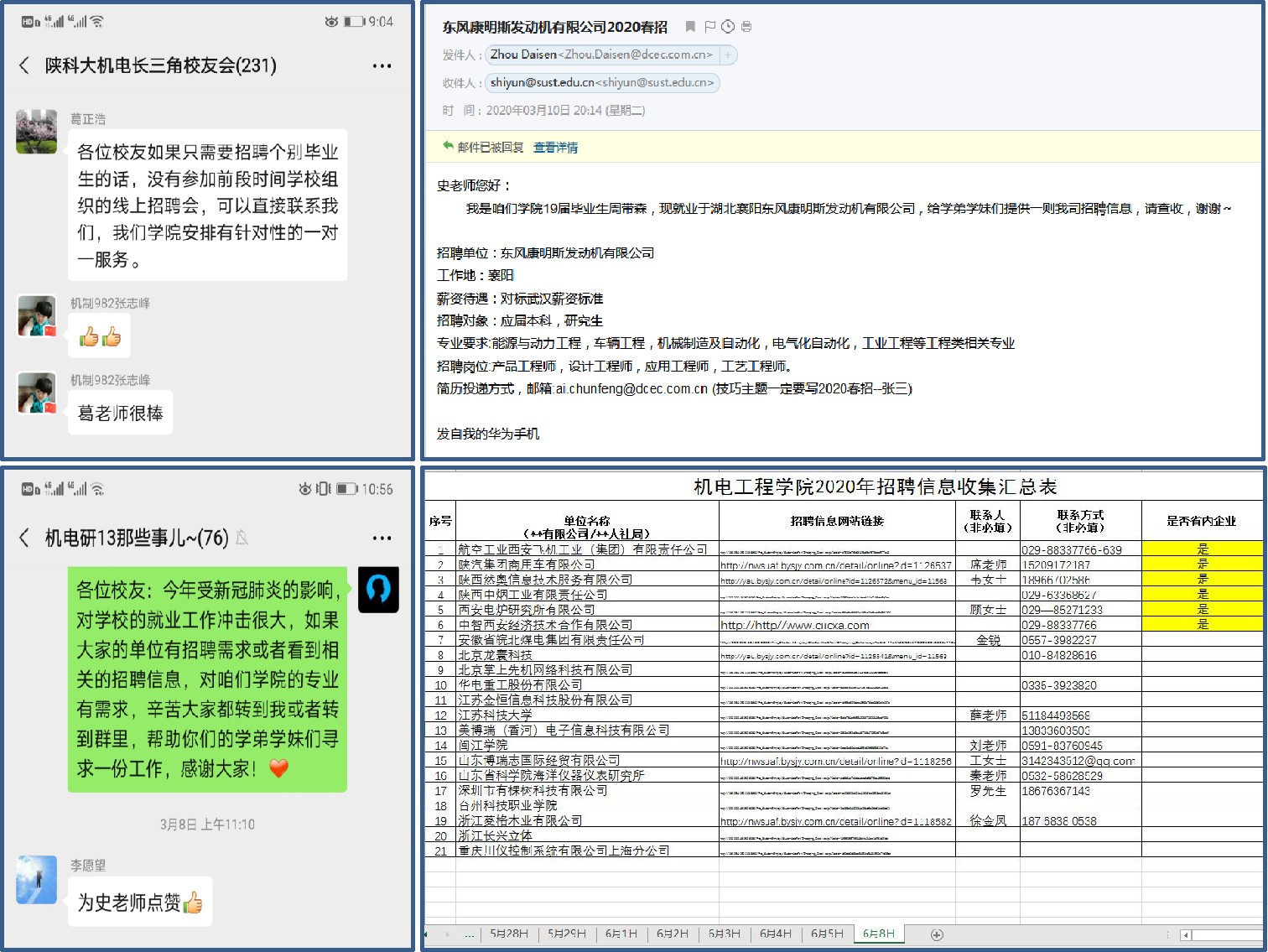Click the recipient shiyun@sust.edu.cn address chip
The image size is (1268, 952).
(x=601, y=83)
